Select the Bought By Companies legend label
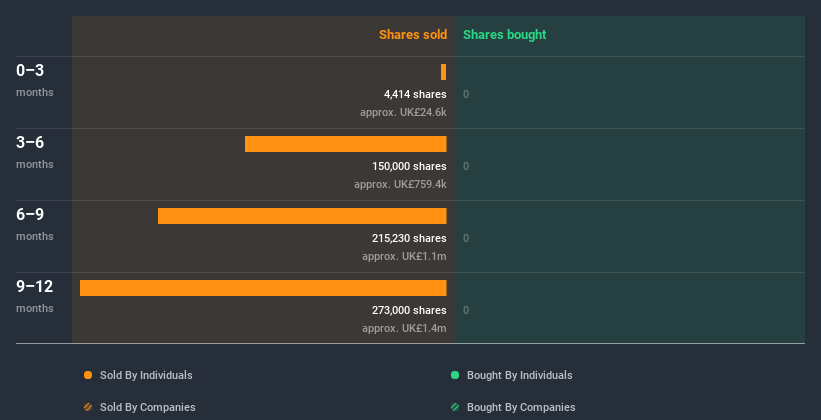Viewport: 821px width, 420px height. pyautogui.click(x=521, y=407)
